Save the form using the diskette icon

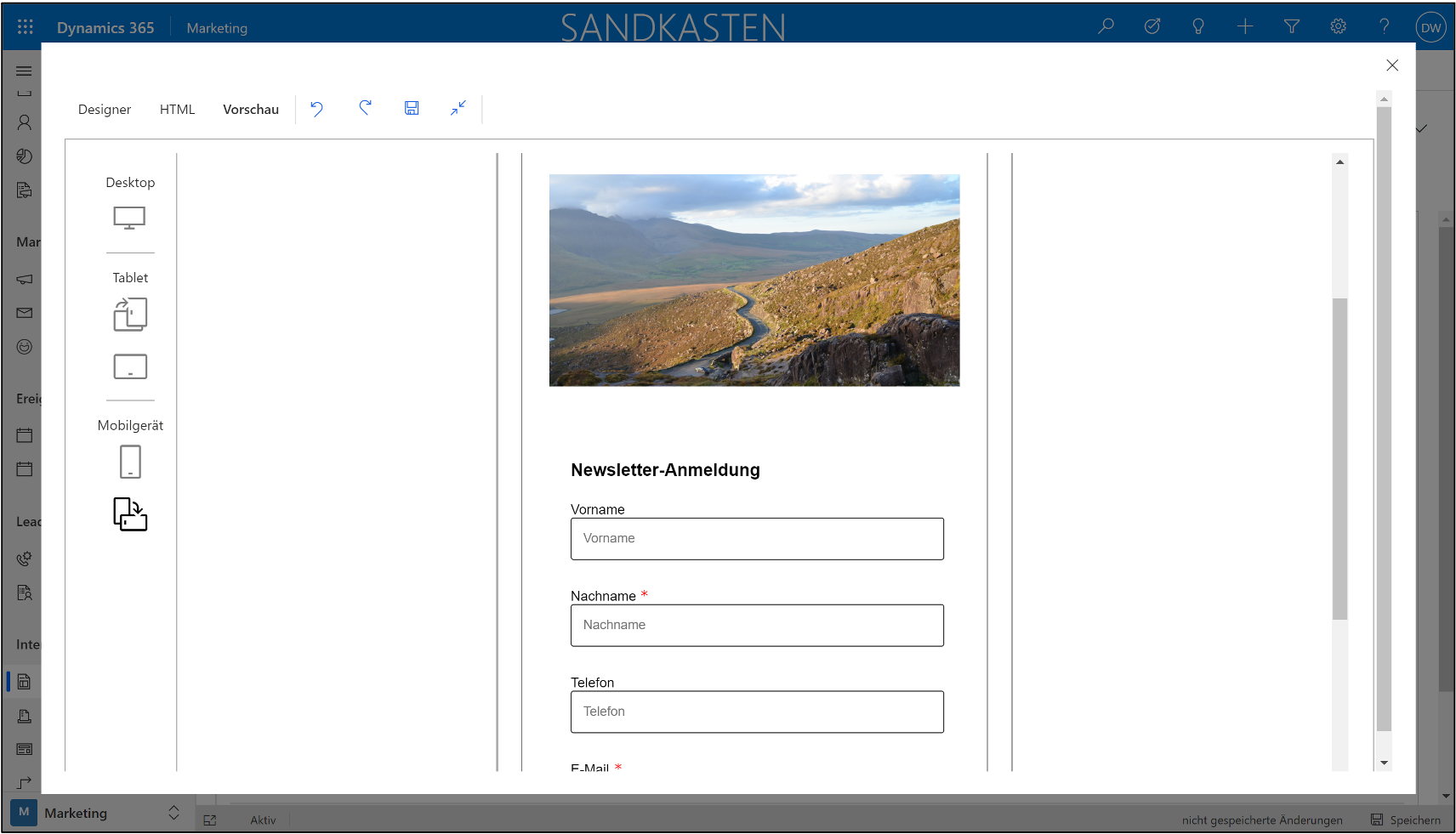coord(412,108)
